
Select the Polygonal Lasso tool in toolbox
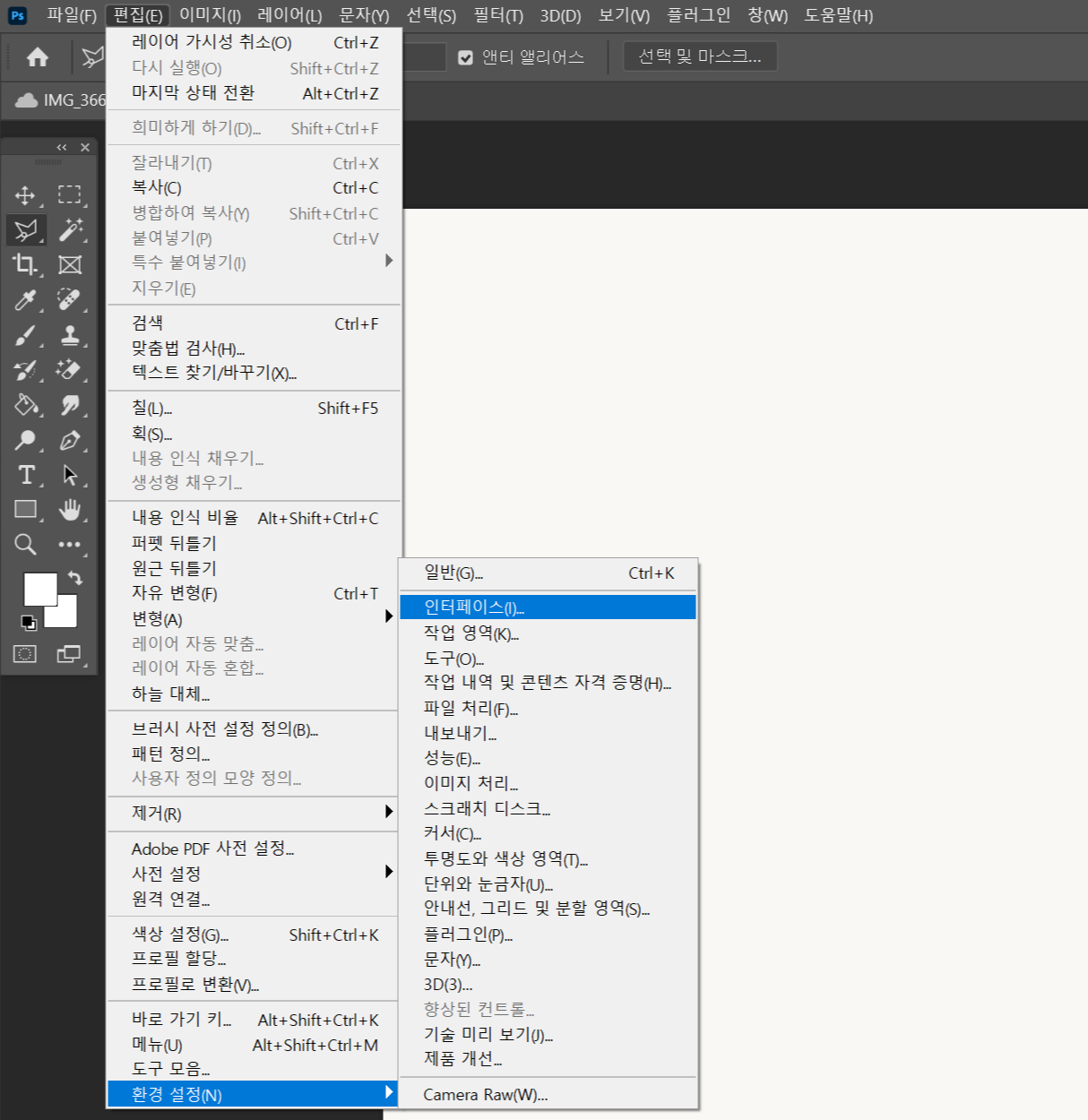(x=26, y=230)
